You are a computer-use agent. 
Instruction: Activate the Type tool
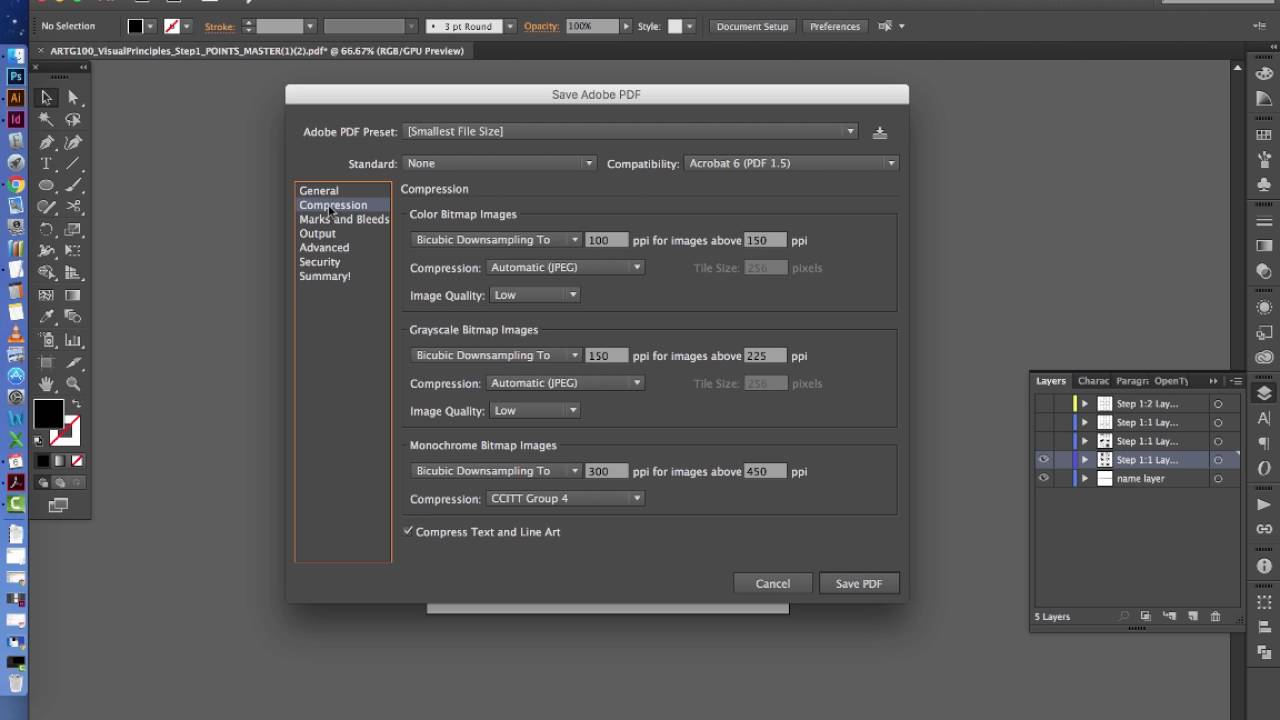[46, 163]
